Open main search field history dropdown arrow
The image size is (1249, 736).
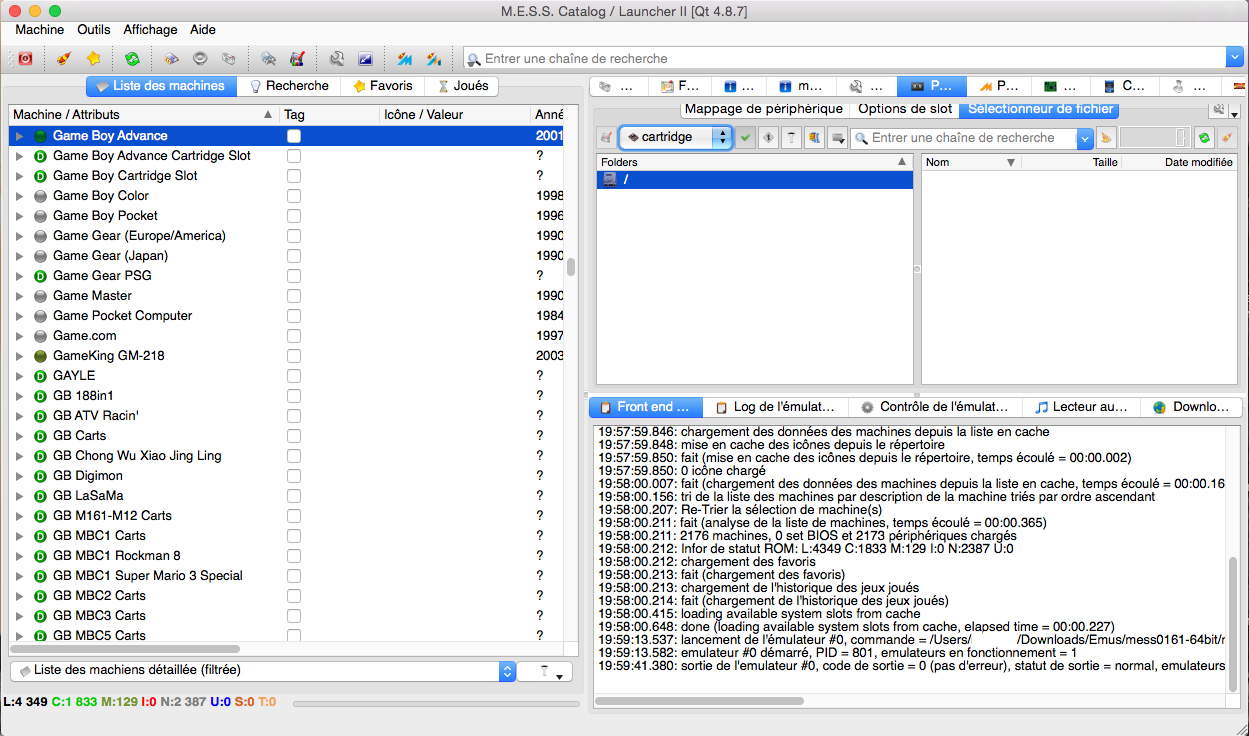point(1234,59)
